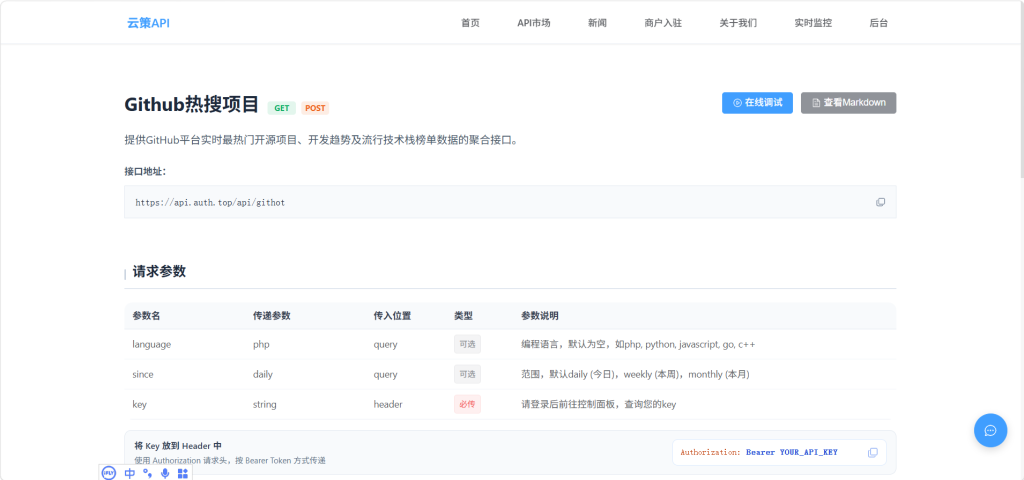Click the Github热搜项目 page title

pyautogui.click(x=192, y=104)
